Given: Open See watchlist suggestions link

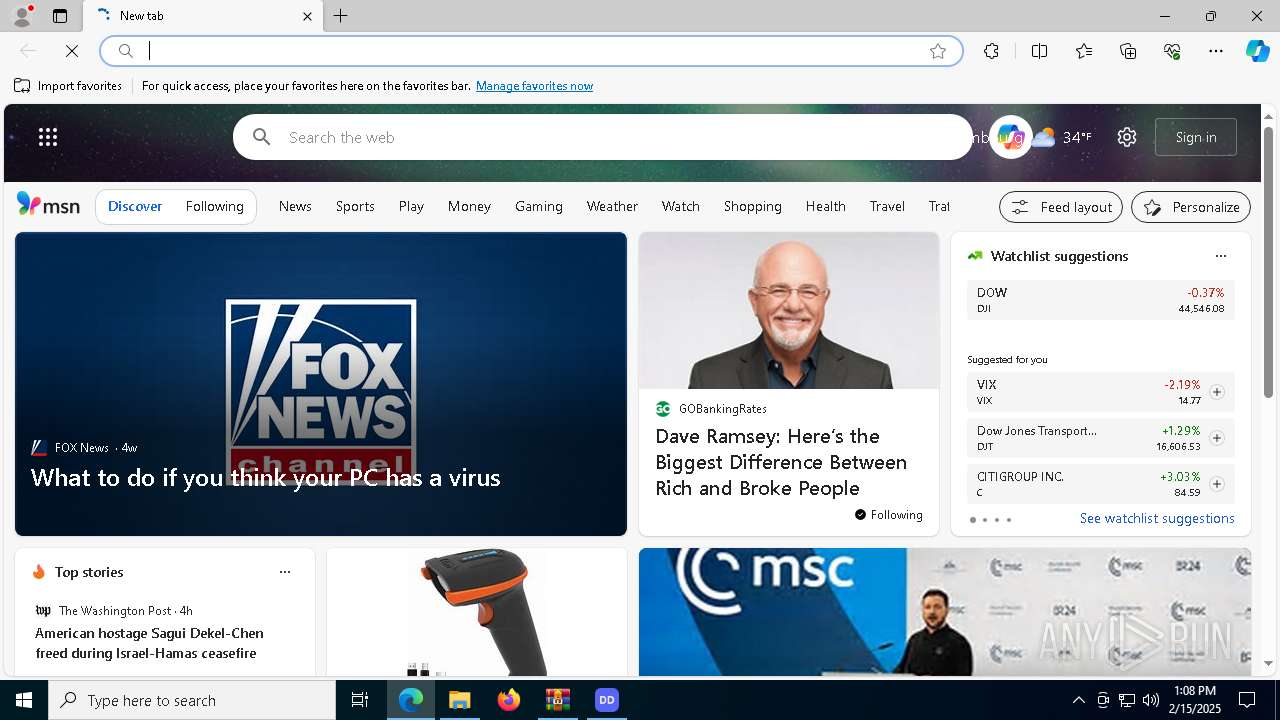Looking at the screenshot, I should (1157, 518).
